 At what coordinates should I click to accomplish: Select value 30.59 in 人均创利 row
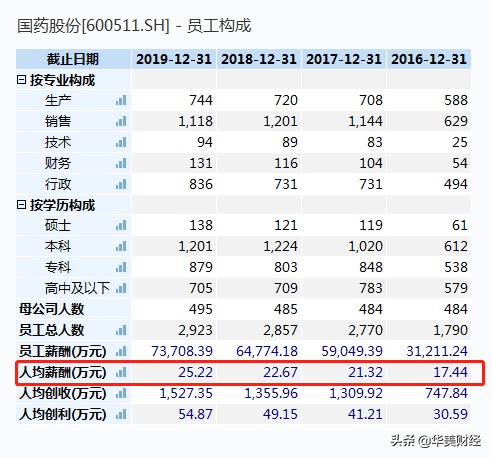click(x=450, y=414)
